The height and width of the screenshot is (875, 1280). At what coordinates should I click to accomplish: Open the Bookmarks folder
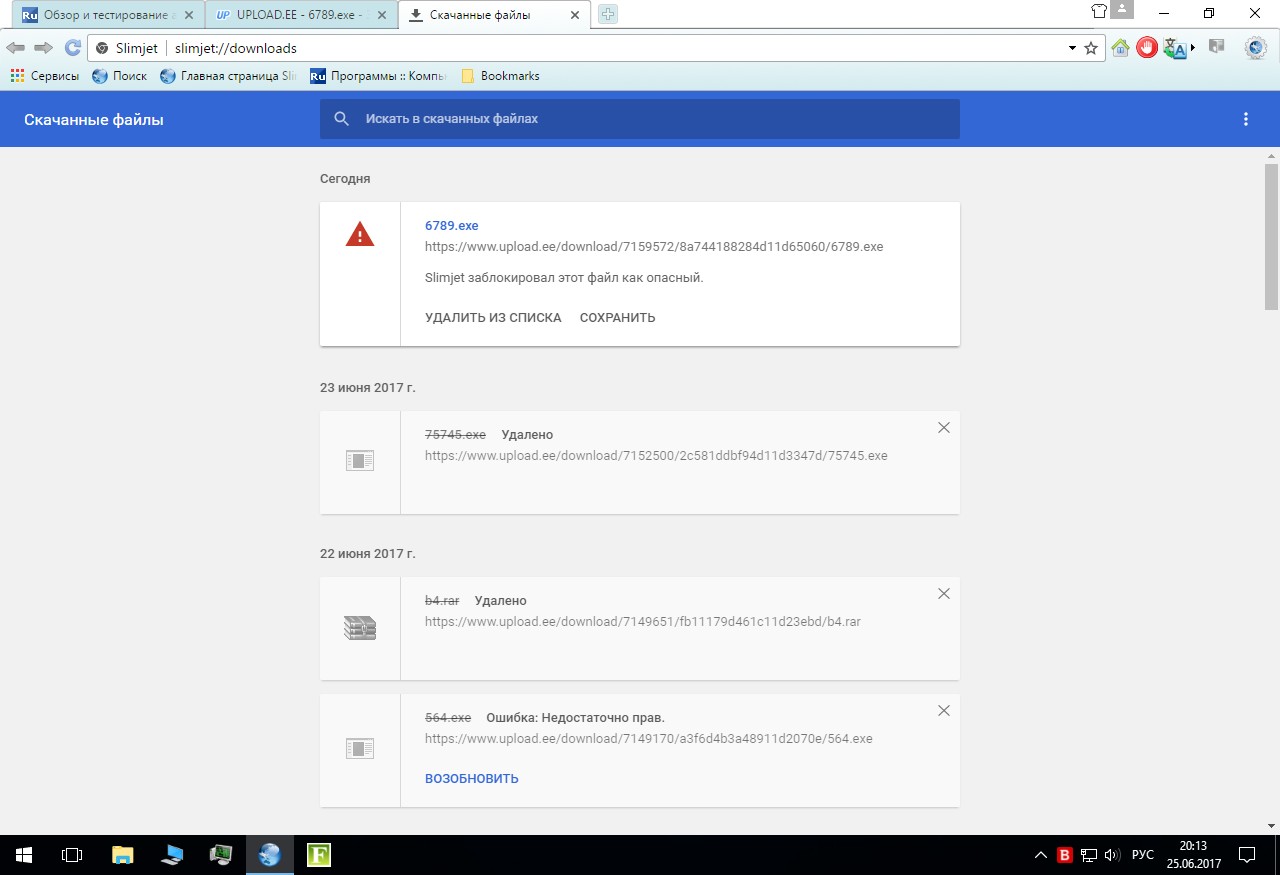tap(500, 76)
